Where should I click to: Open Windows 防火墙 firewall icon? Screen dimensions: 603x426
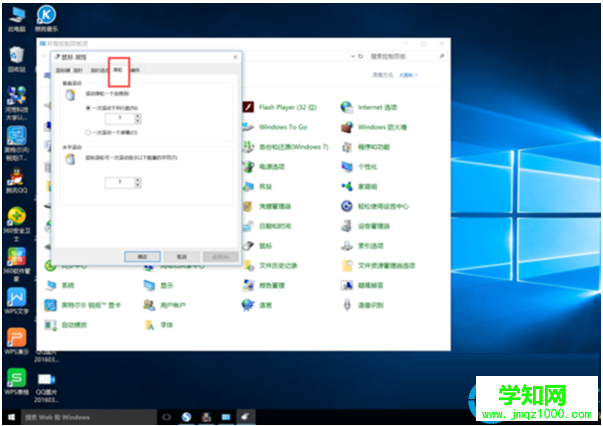pos(346,127)
